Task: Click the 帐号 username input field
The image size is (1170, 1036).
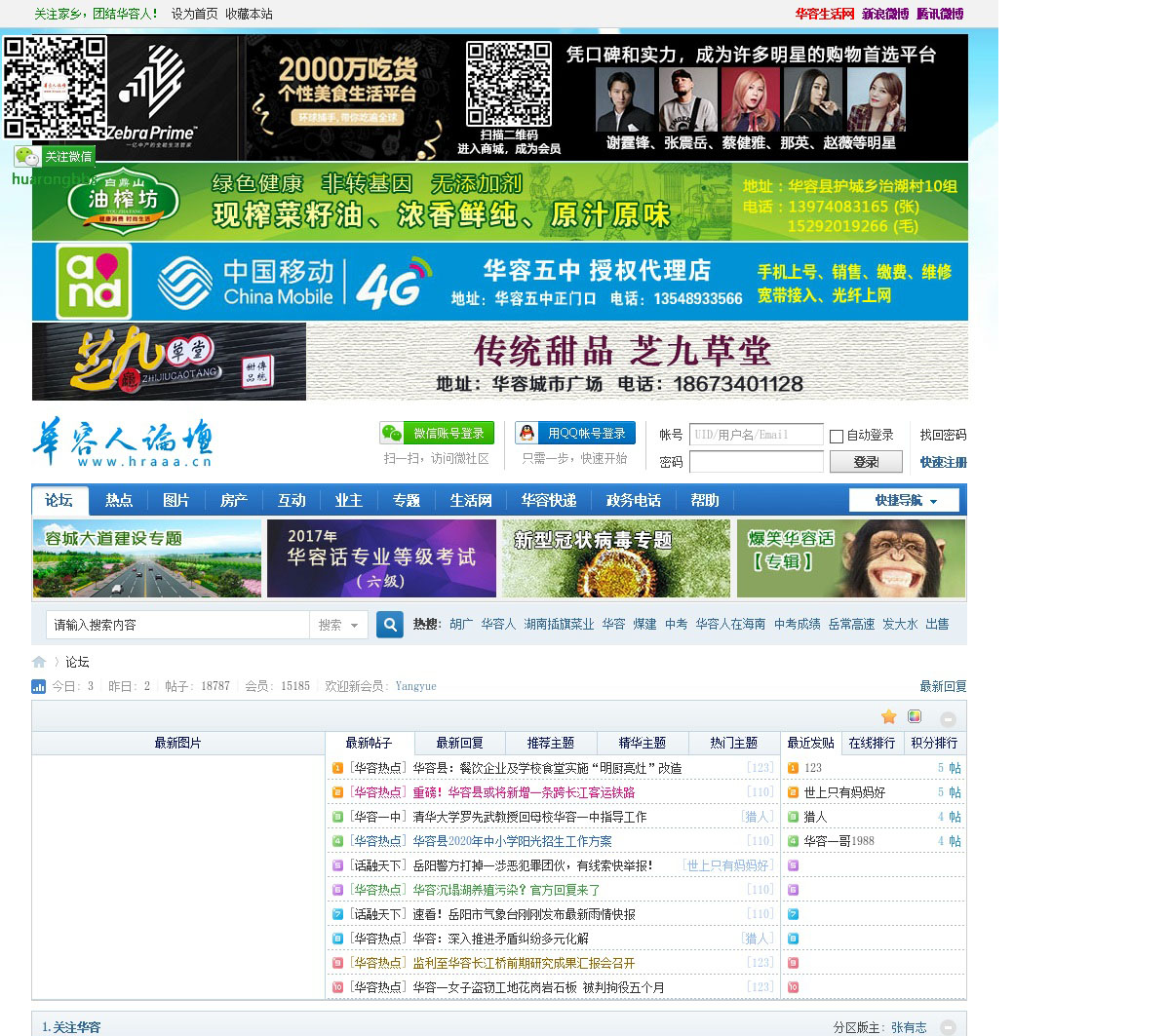Action: point(756,435)
